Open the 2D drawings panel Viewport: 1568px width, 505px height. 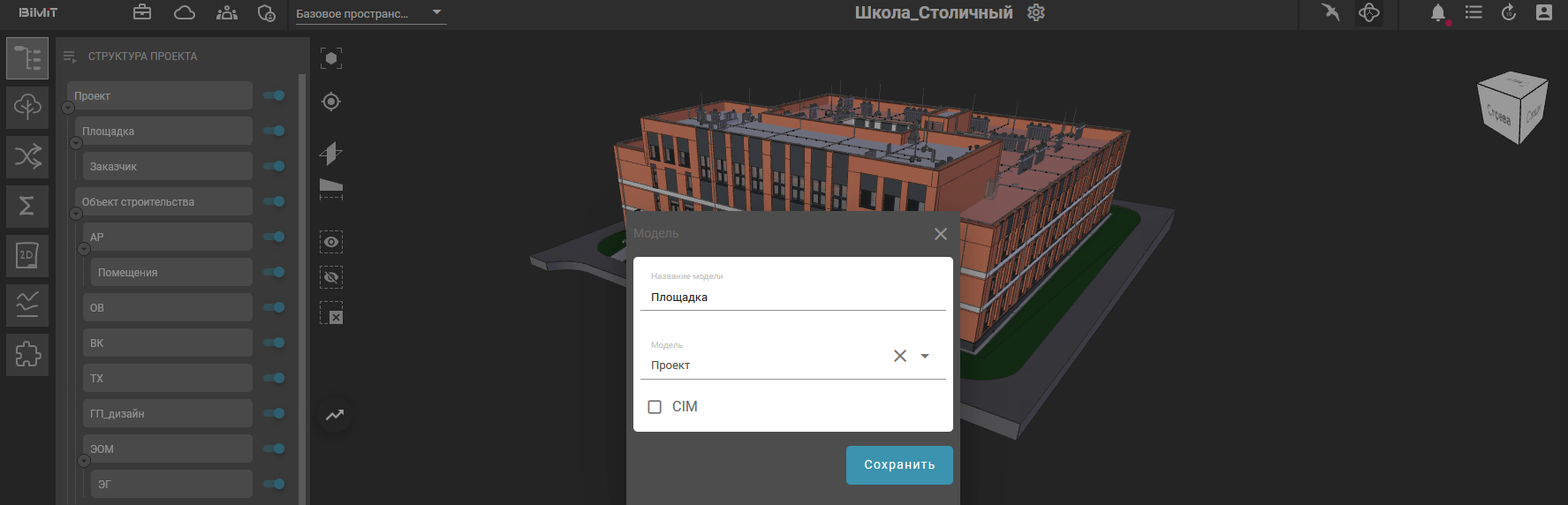click(x=27, y=256)
